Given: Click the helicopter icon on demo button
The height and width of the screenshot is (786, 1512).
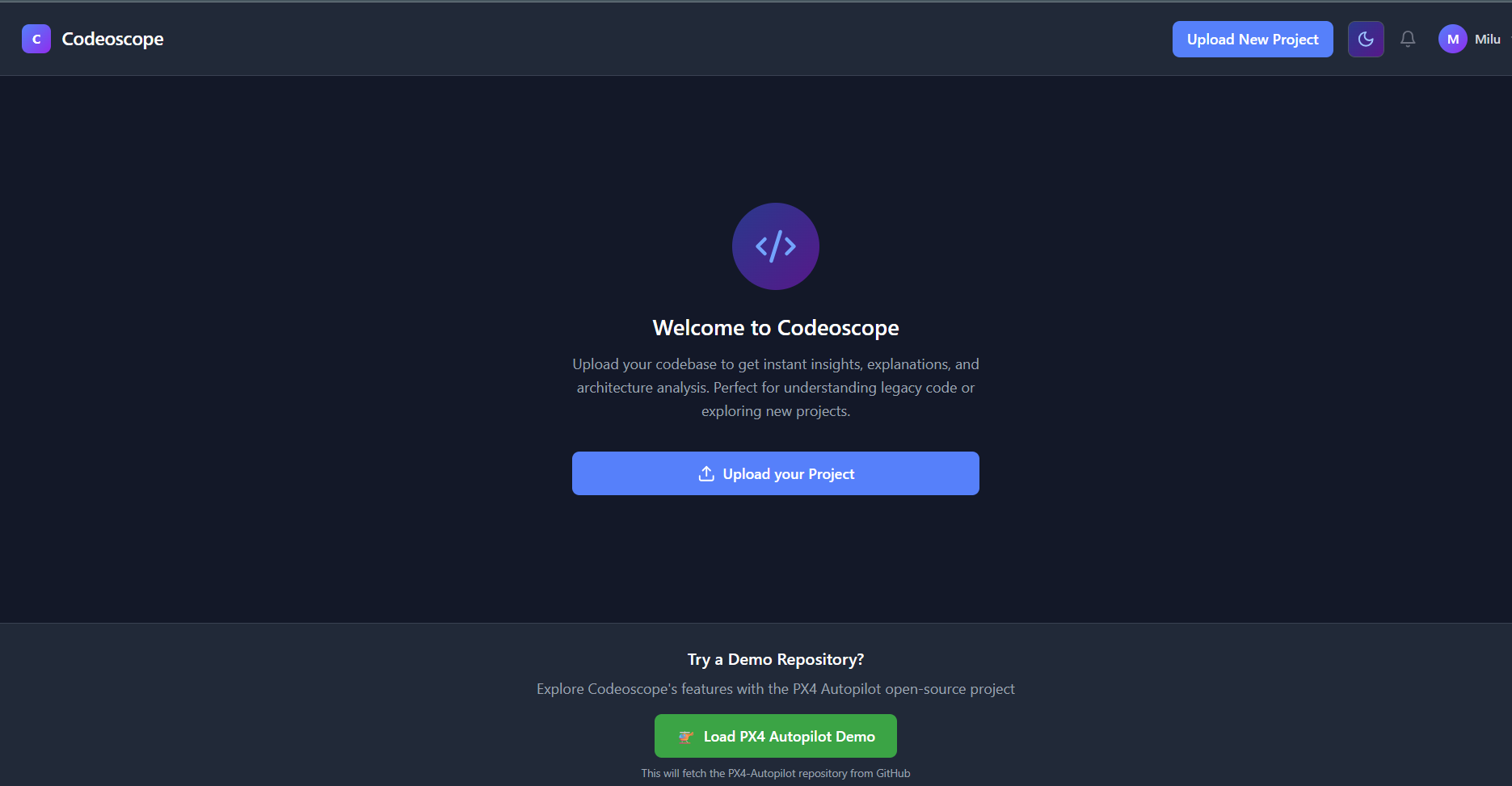Looking at the screenshot, I should coord(686,736).
